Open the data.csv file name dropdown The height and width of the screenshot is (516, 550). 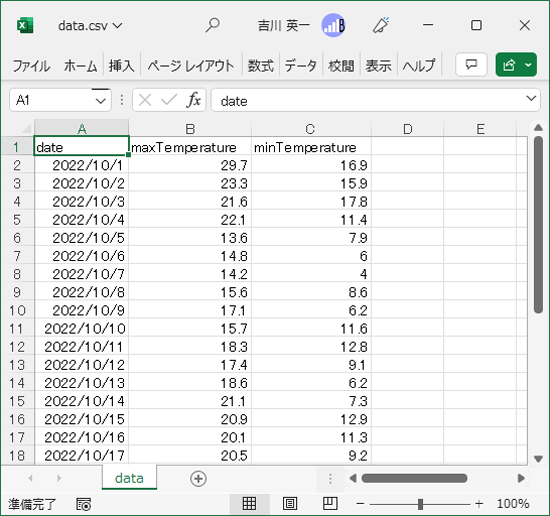pos(90,26)
